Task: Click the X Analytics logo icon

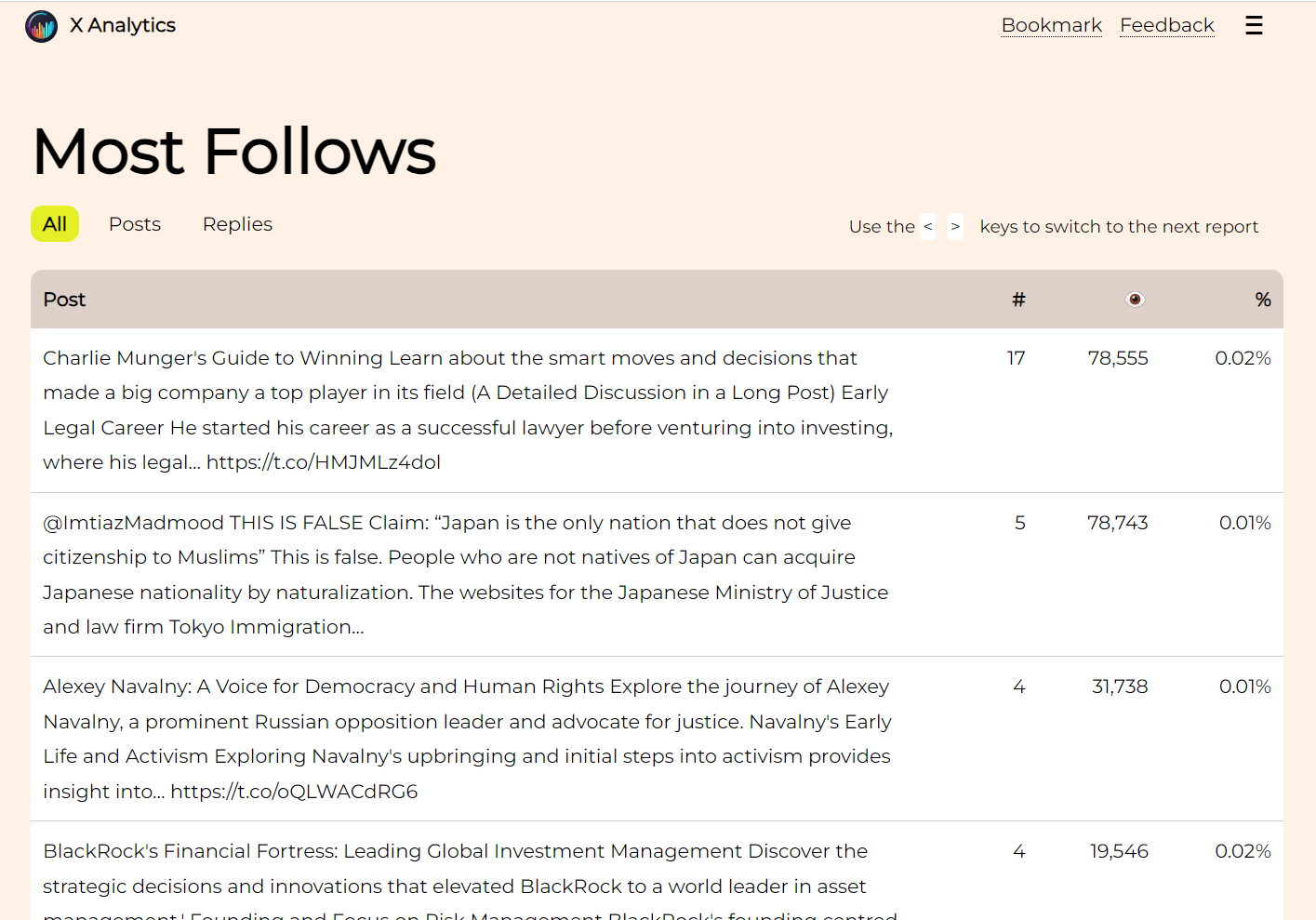Action: pos(41,26)
